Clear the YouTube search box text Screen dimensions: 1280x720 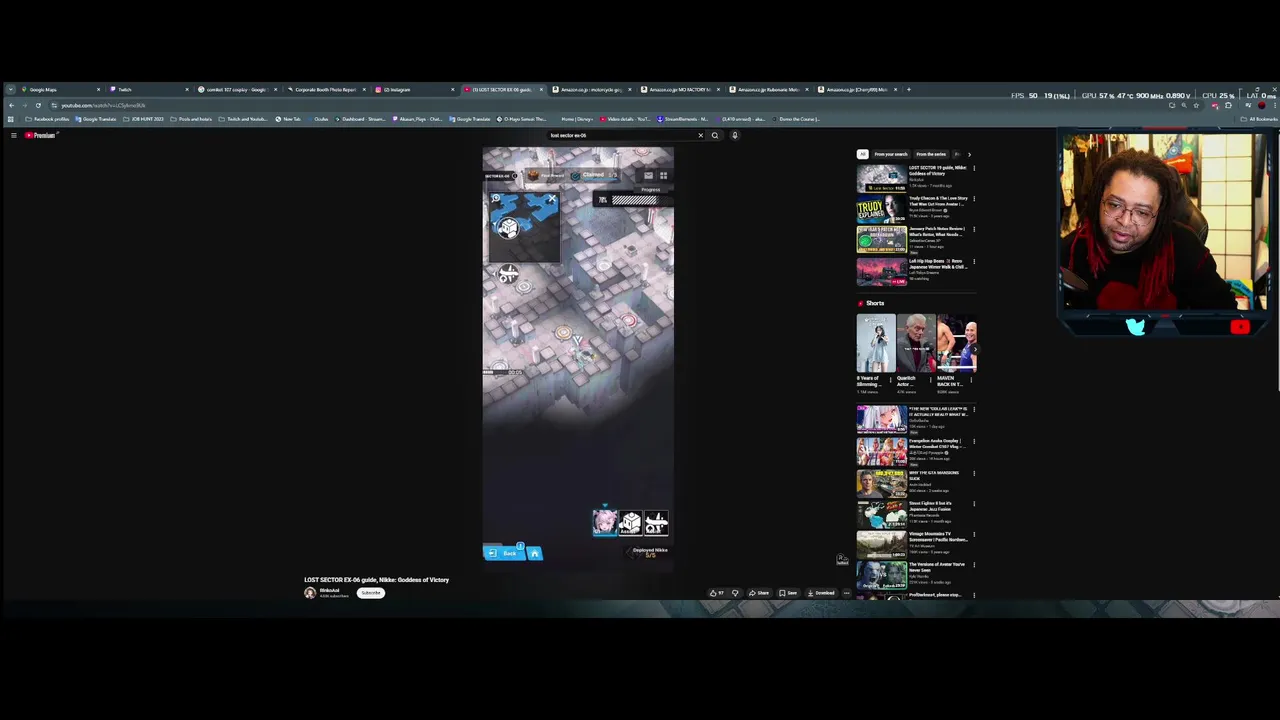[700, 135]
